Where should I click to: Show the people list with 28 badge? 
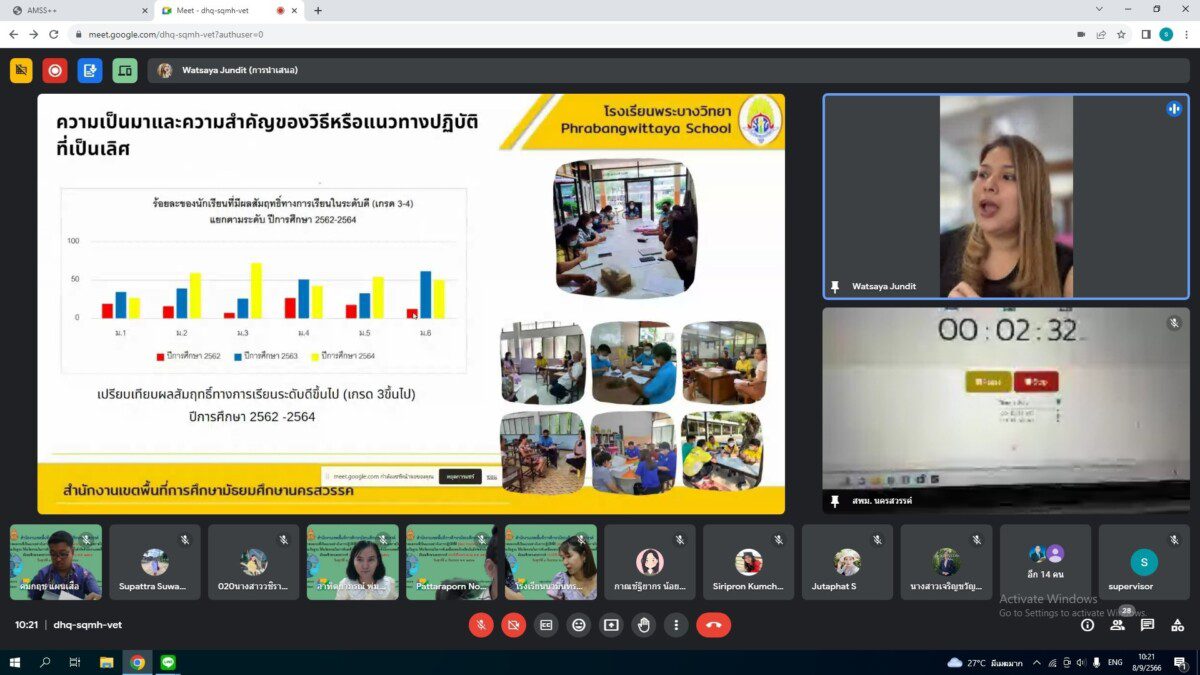tap(1117, 625)
